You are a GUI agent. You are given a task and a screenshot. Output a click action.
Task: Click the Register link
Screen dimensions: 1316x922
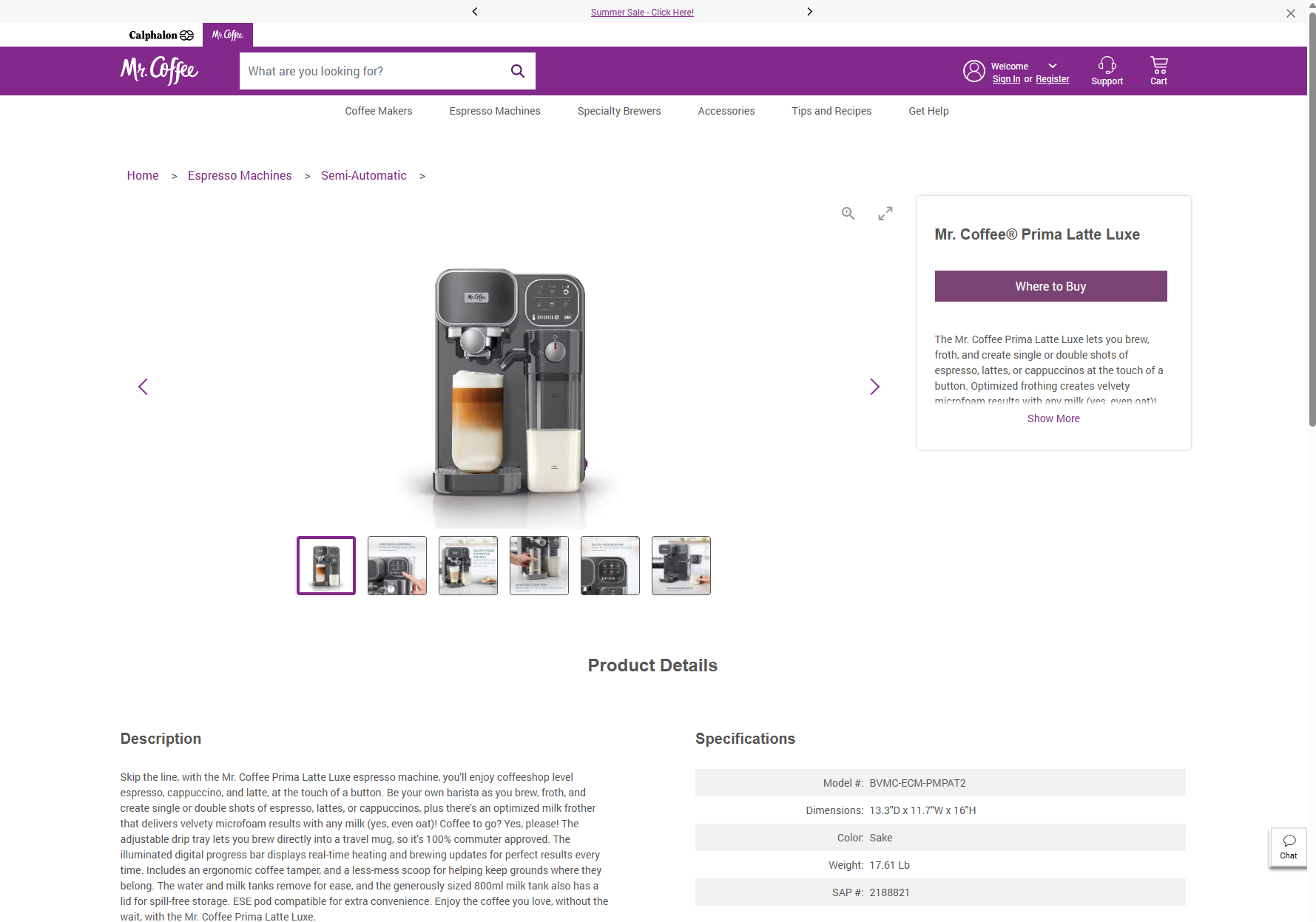coord(1052,79)
